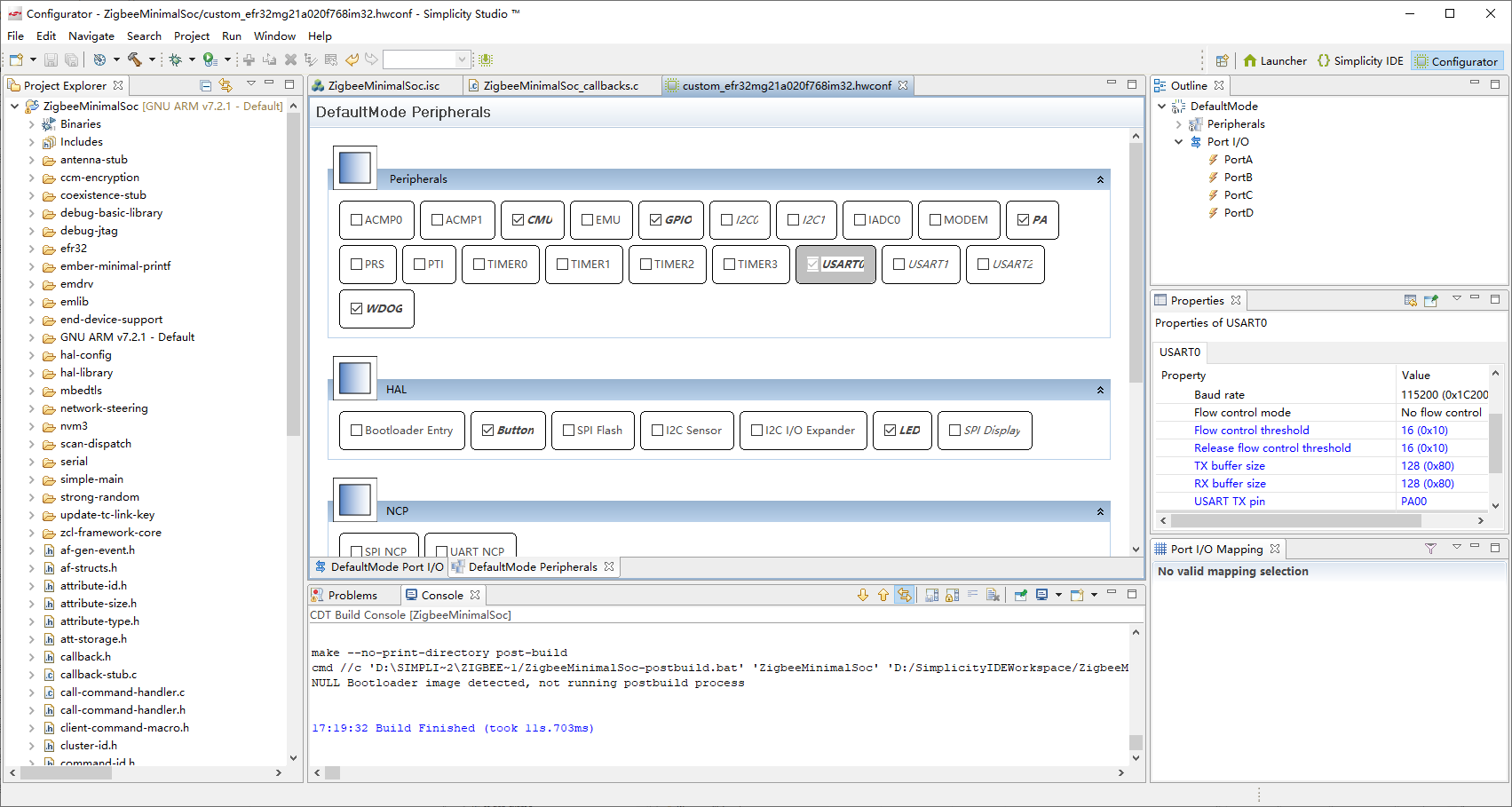Click the Flash programmer chip icon
The width and height of the screenshot is (1512, 807).
(x=486, y=59)
